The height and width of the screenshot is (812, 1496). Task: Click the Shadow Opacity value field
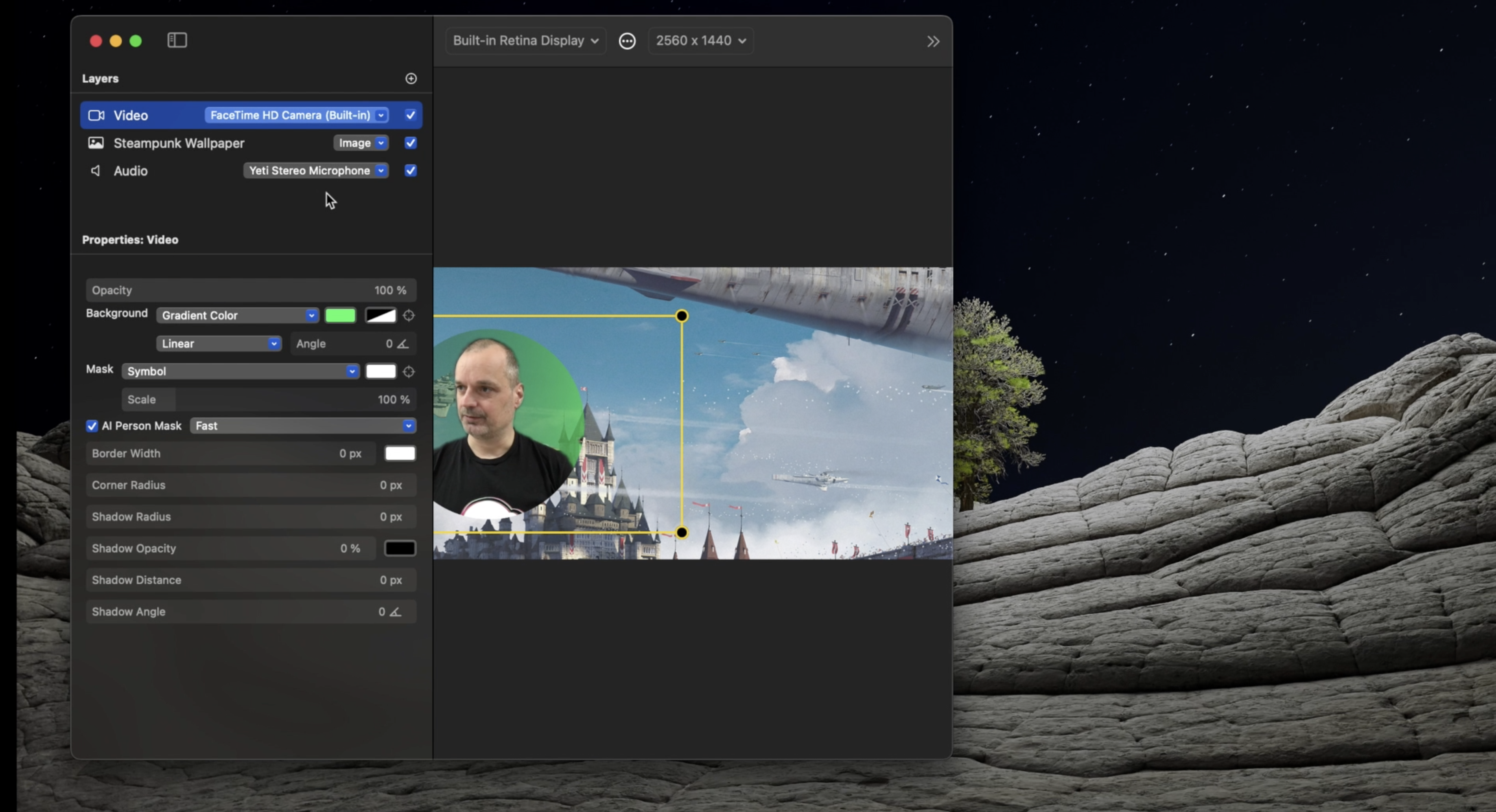tap(230, 549)
